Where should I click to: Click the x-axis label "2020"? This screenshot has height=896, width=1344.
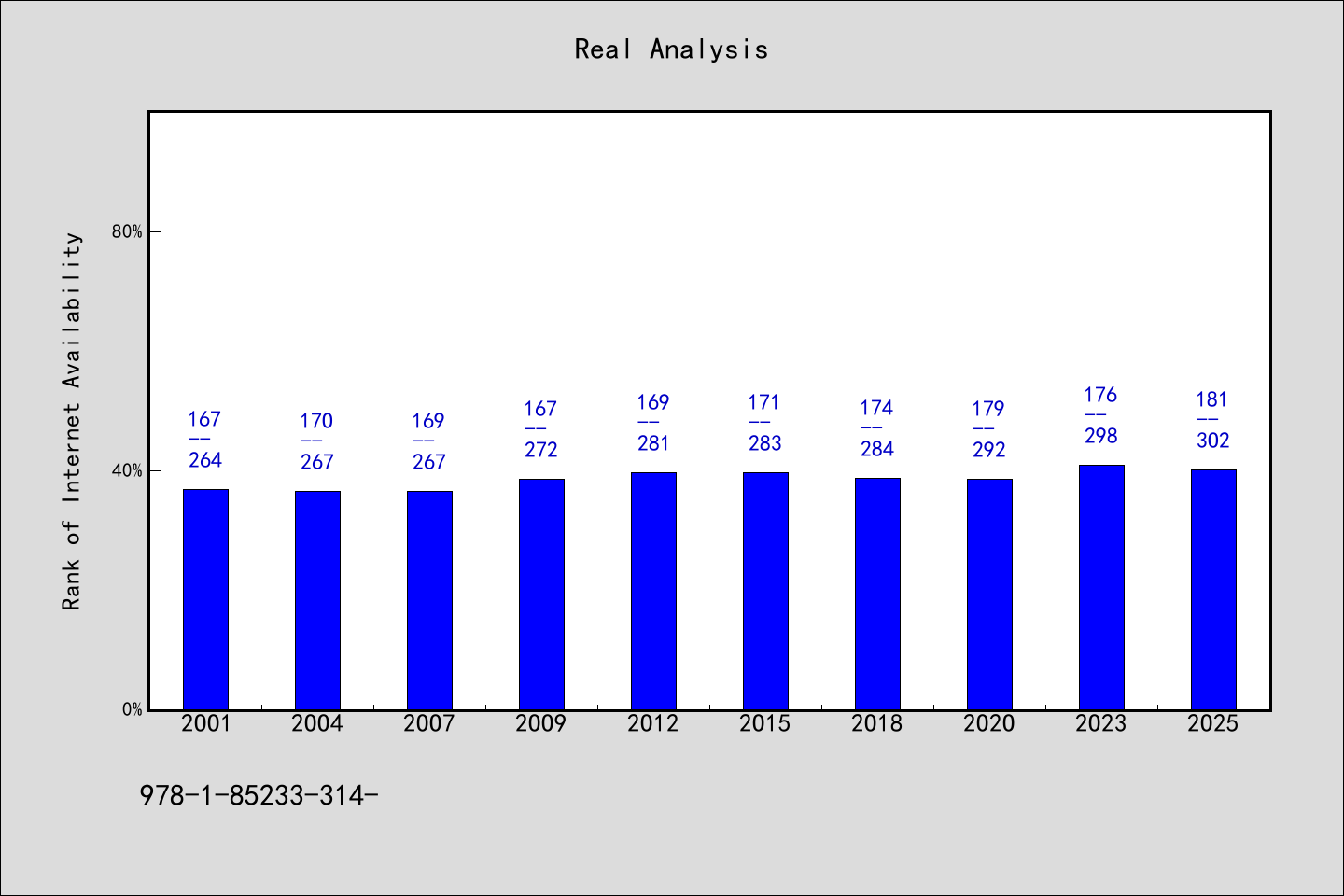[x=989, y=723]
